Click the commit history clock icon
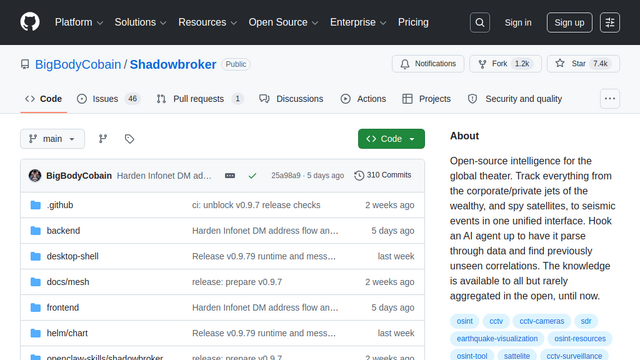The image size is (640, 360). coord(359,176)
